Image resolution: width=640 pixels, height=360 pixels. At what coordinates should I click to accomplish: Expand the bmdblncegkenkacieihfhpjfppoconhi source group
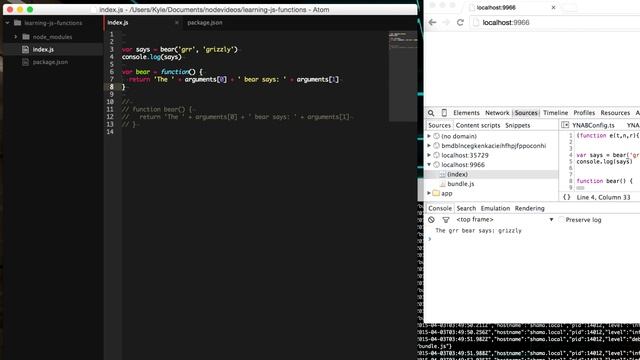click(x=429, y=145)
